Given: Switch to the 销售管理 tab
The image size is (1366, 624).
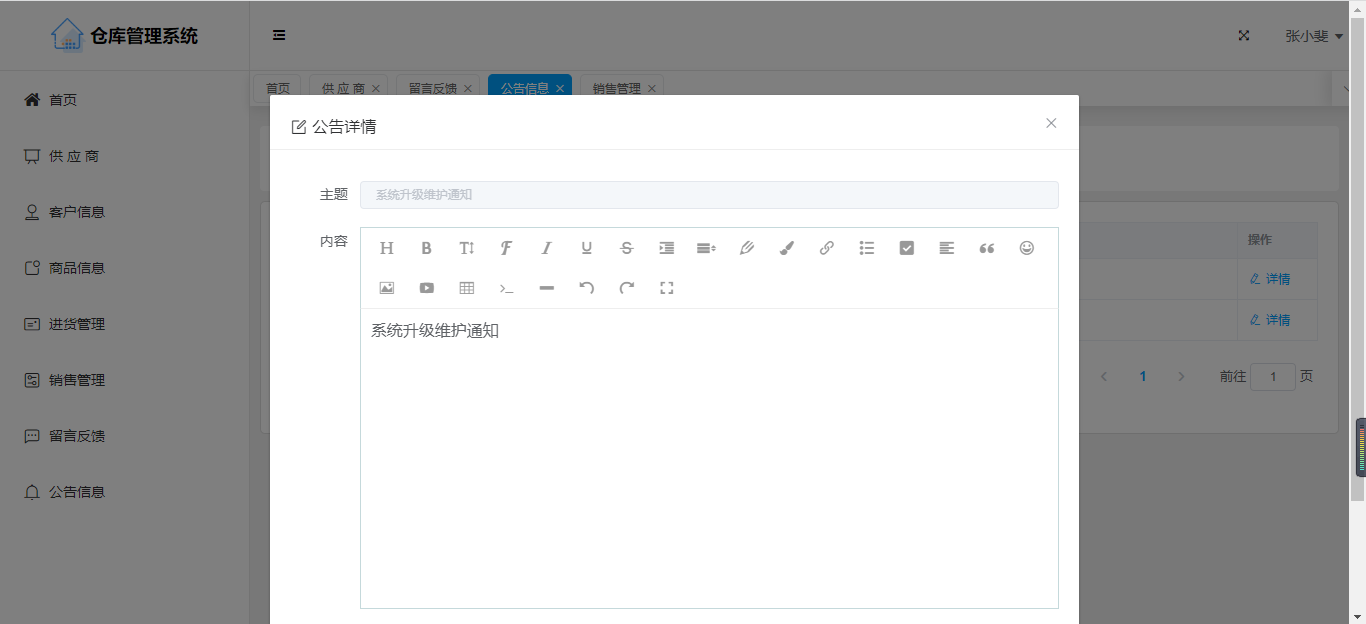Looking at the screenshot, I should tap(616, 88).
